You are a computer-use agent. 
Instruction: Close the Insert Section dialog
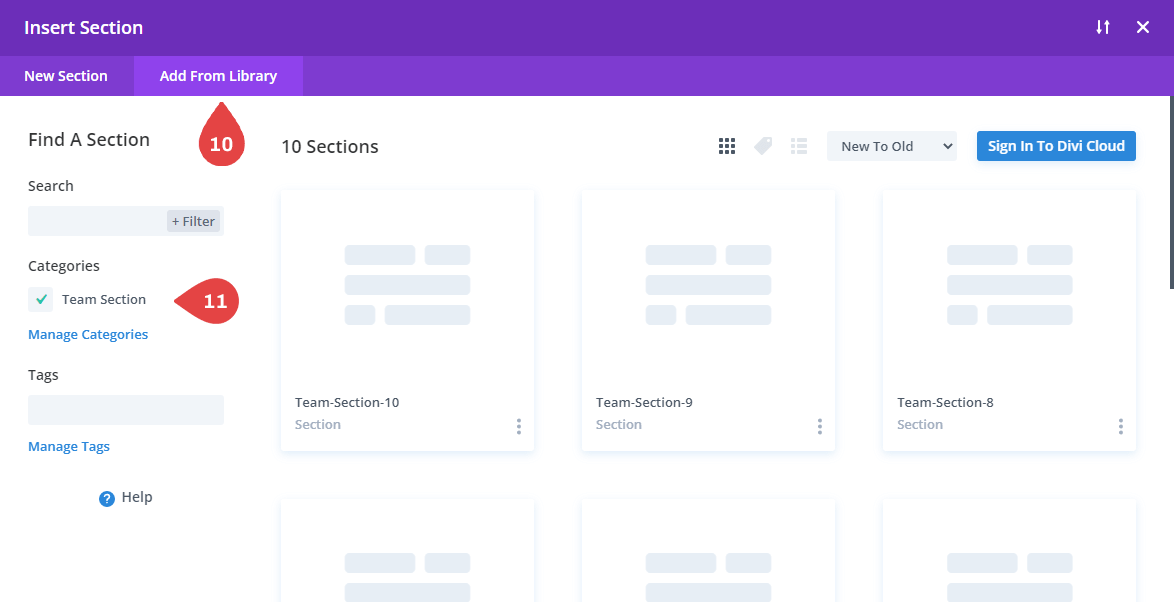[x=1143, y=28]
